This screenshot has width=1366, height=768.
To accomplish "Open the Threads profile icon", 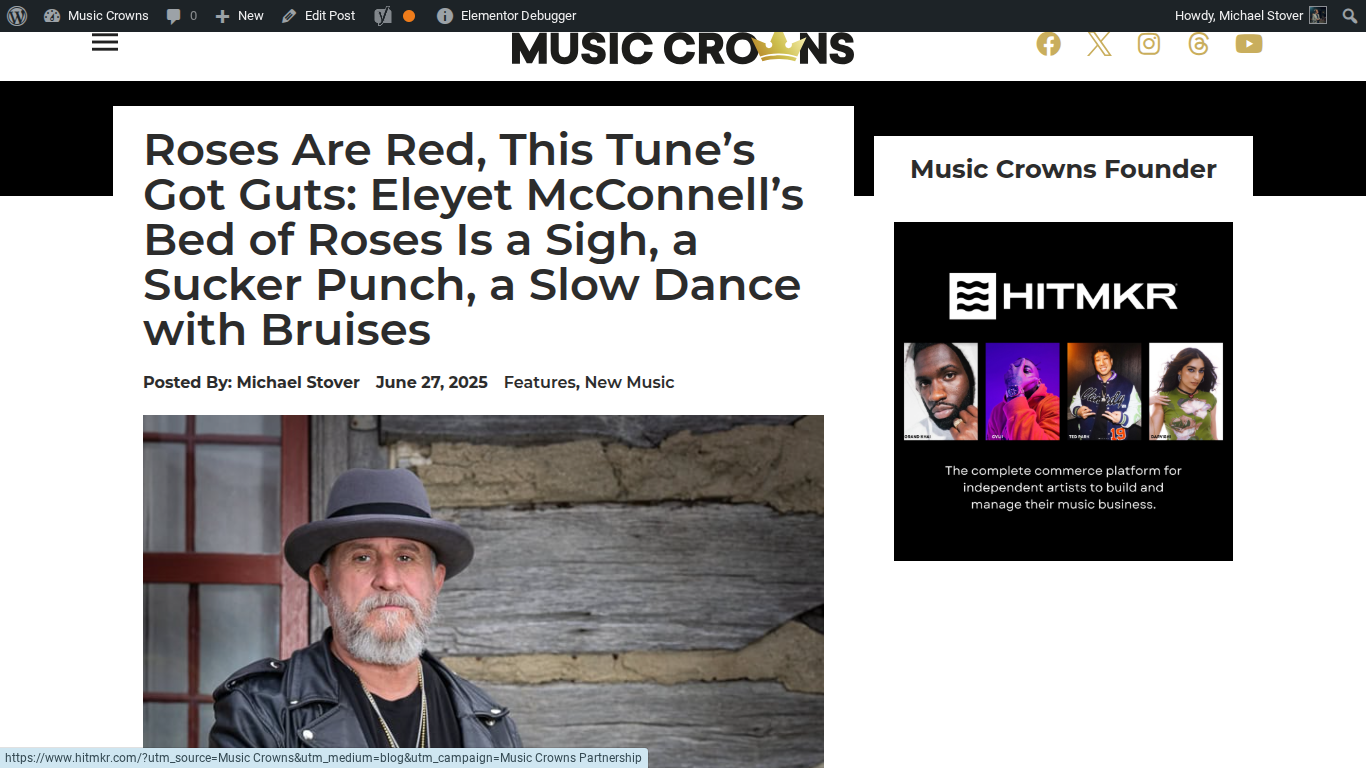I will 1198,44.
